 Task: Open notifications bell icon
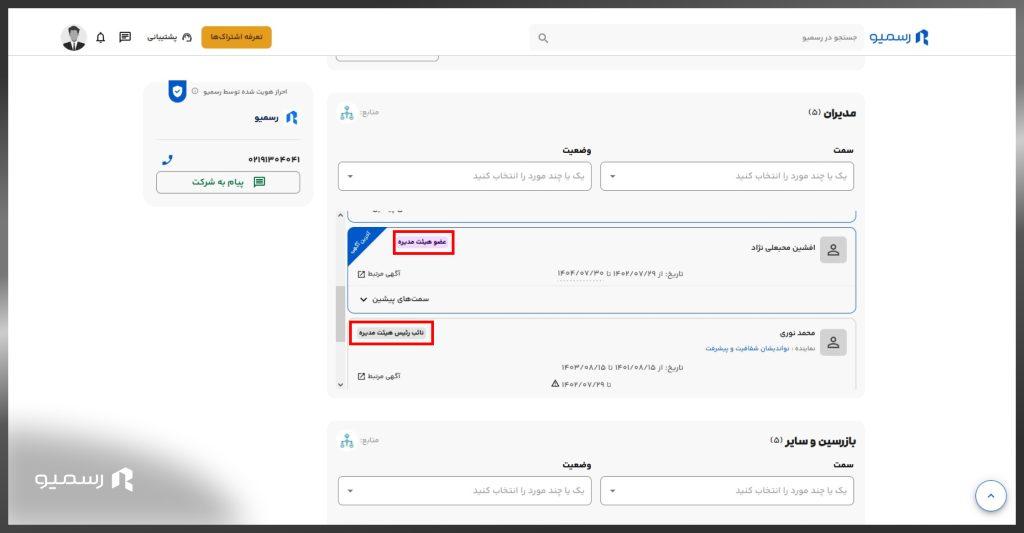click(x=101, y=37)
